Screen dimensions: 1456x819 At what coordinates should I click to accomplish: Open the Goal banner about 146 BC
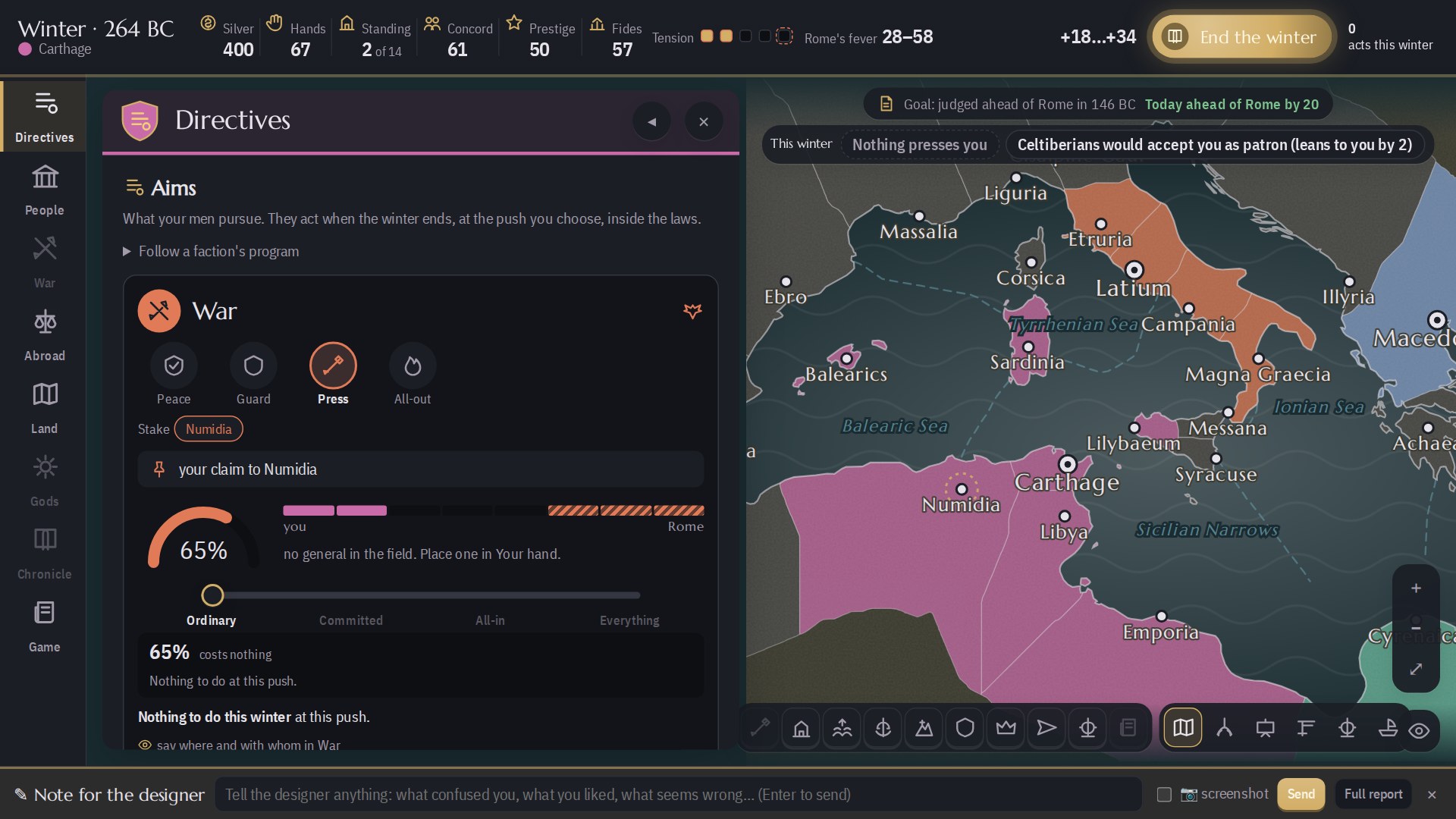point(1097,104)
